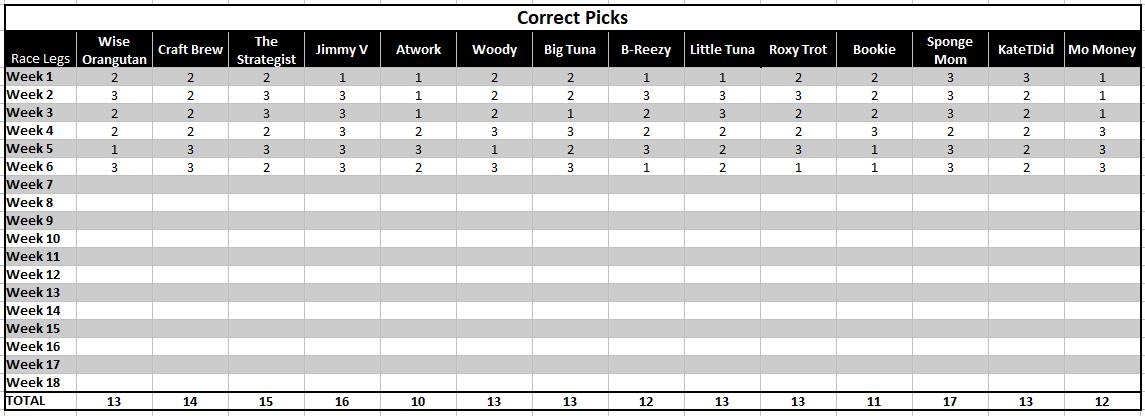Select the Week 18 row label
This screenshot has height=416, width=1145.
(x=41, y=382)
